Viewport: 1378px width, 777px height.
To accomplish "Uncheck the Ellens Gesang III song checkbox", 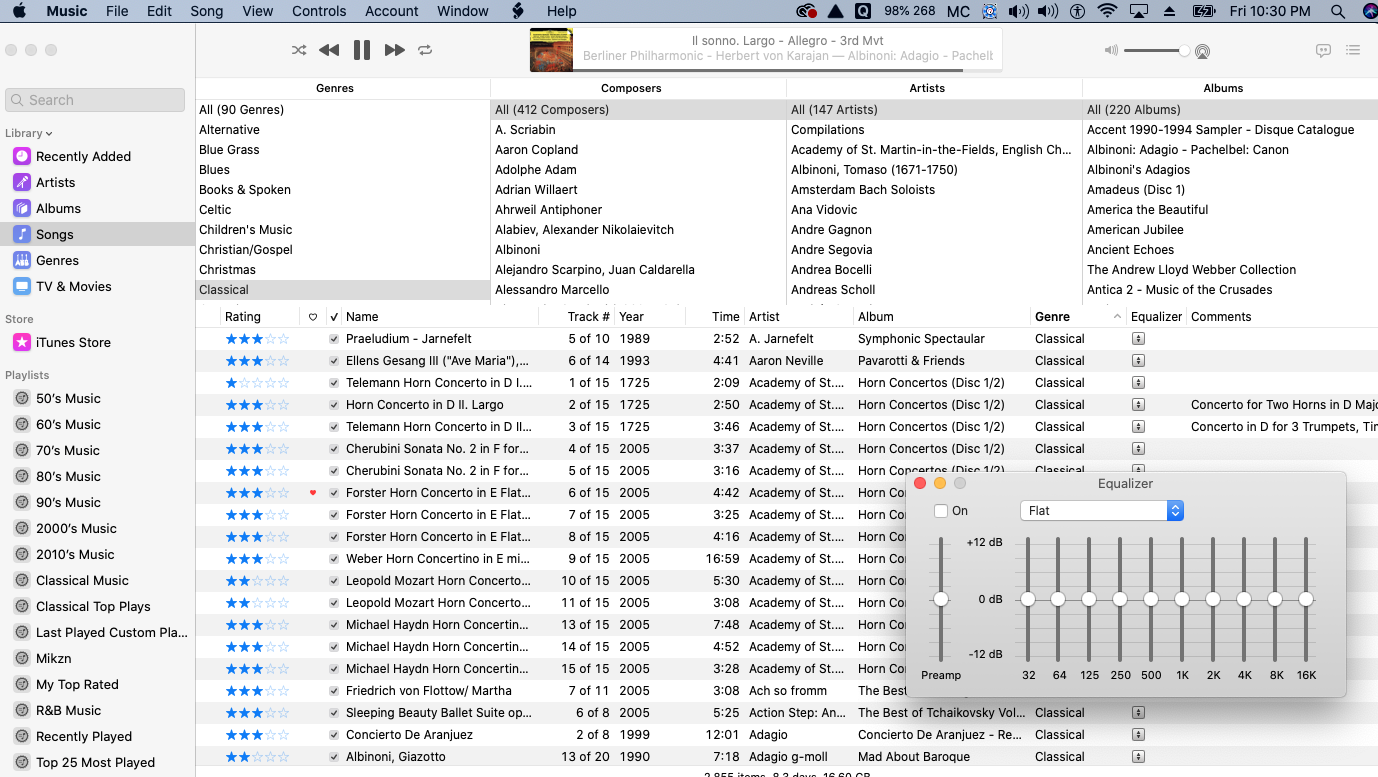I will 334,361.
